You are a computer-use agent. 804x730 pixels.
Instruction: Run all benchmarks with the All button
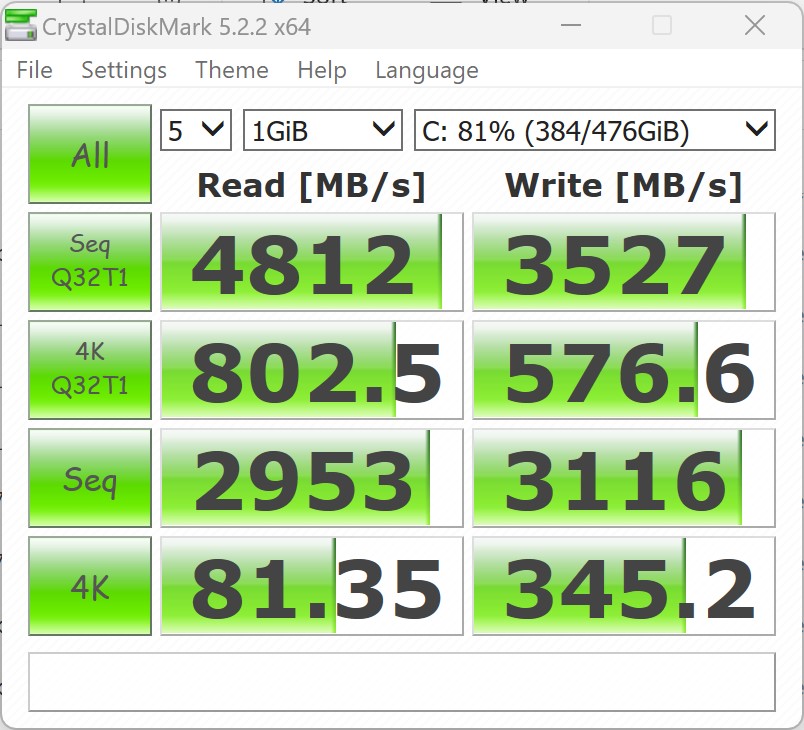(x=90, y=154)
